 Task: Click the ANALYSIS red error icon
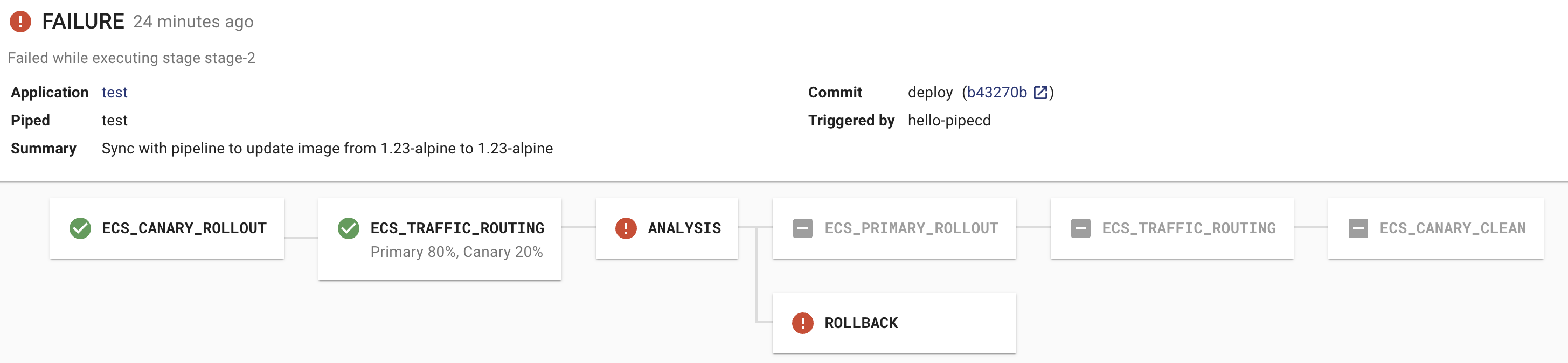coord(626,228)
